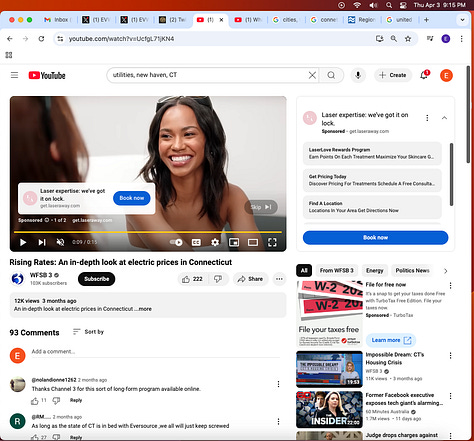Enable miniplayer mode

point(234,242)
